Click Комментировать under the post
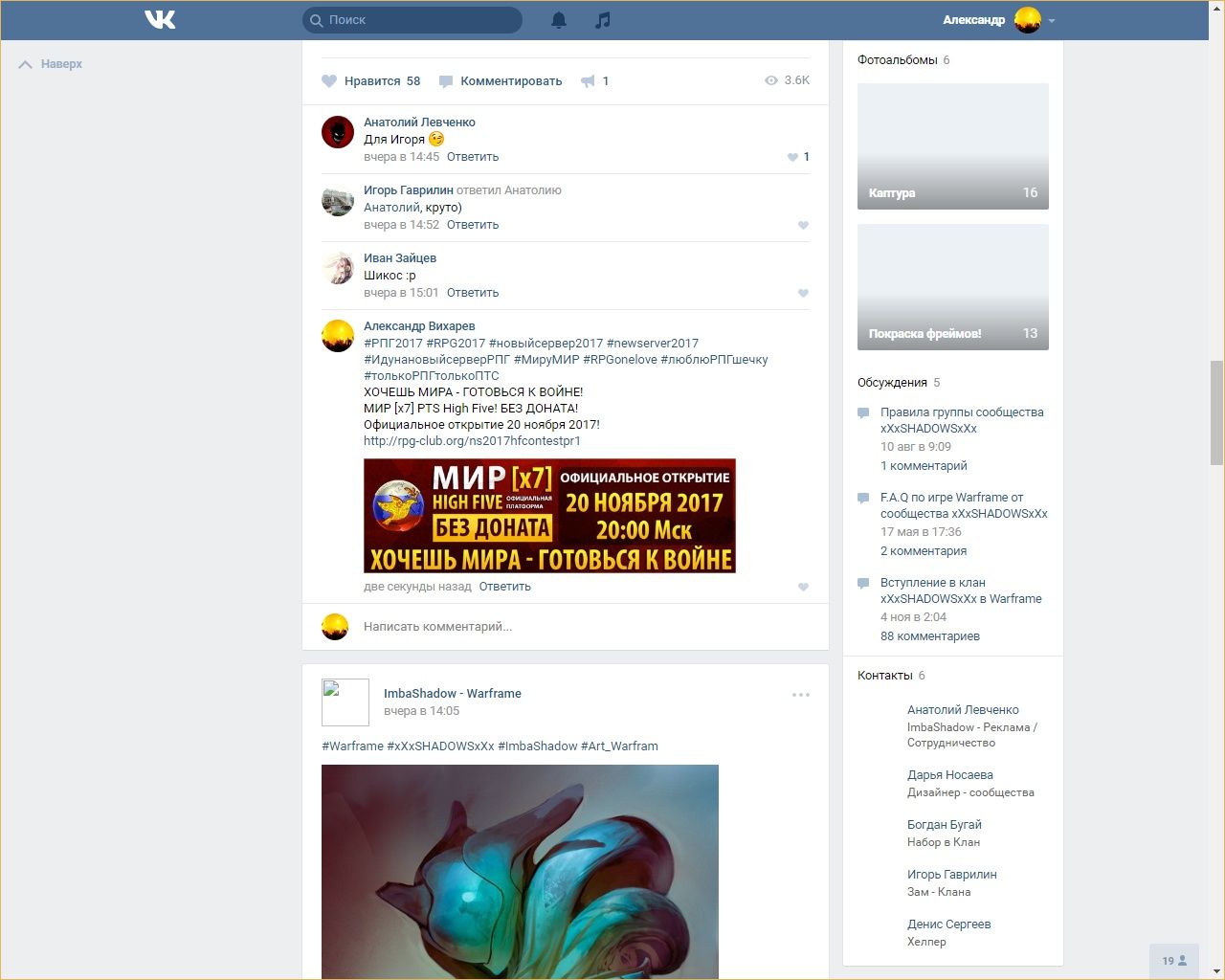 [x=501, y=81]
